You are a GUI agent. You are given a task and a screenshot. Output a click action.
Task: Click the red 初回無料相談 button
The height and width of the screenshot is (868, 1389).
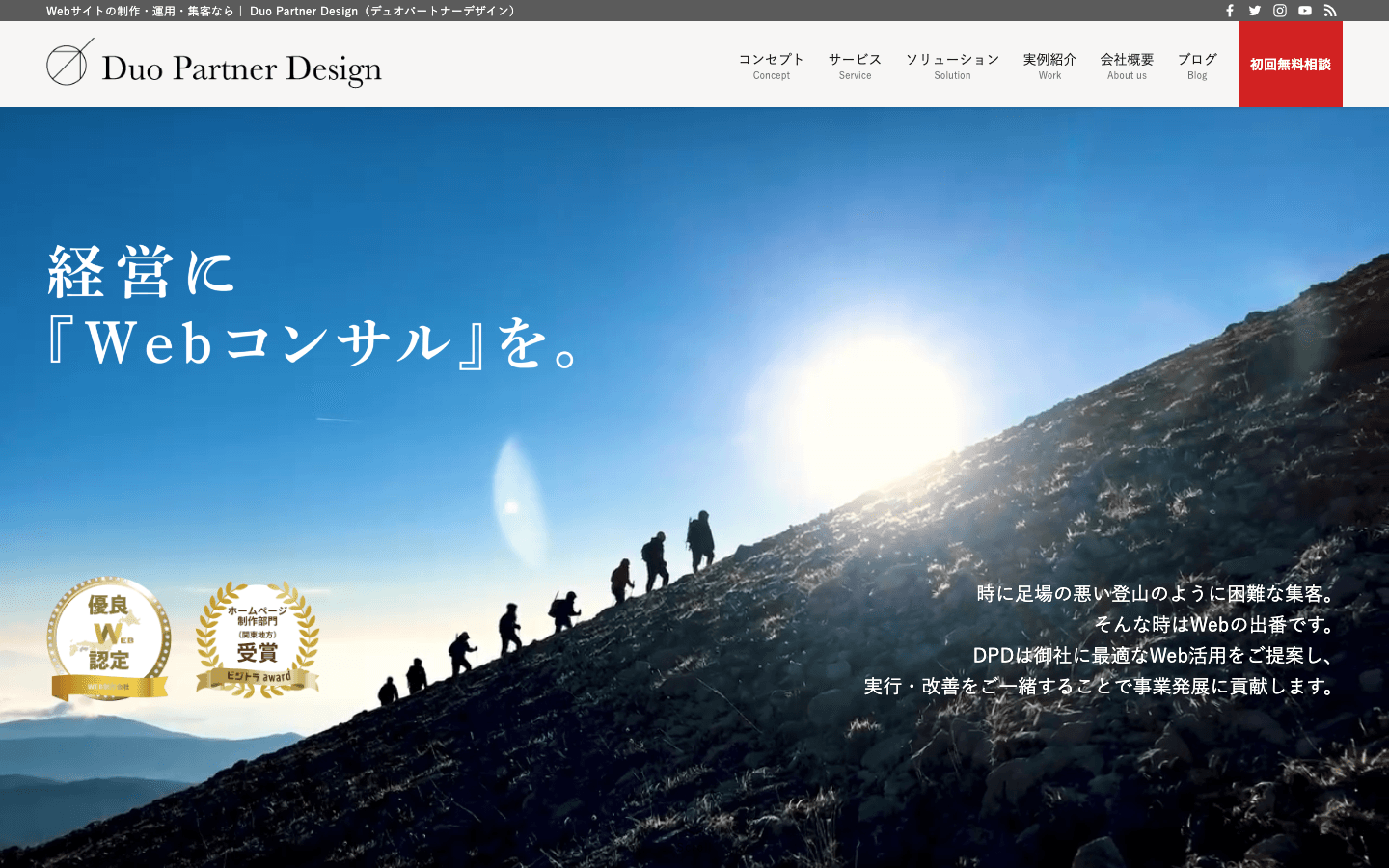pos(1291,64)
